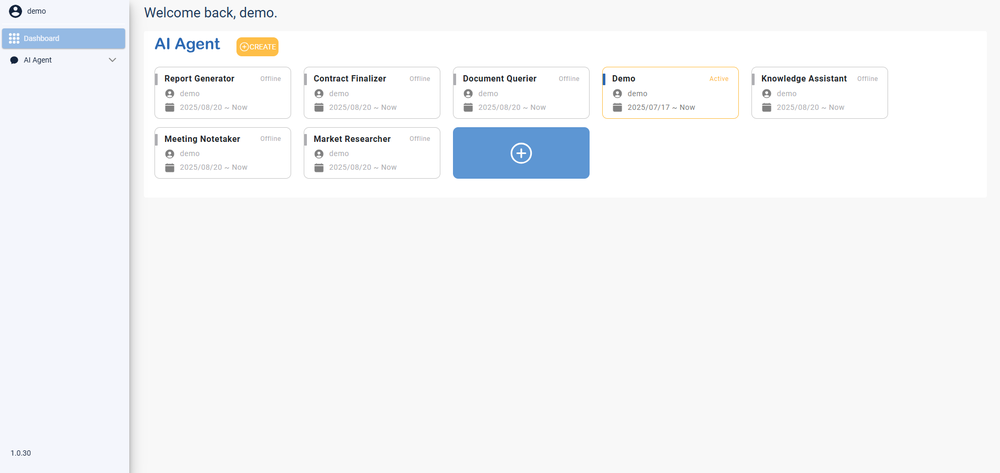Open the Dashboard menu item
The height and width of the screenshot is (473, 1000).
(64, 38)
